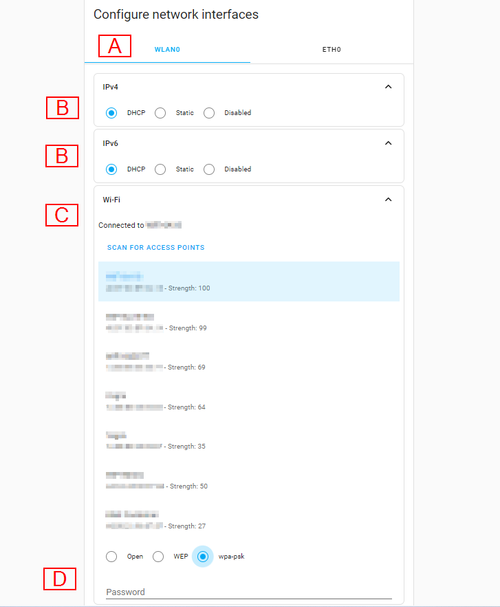Select WEP authentication option
The height and width of the screenshot is (607, 500).
(x=158, y=557)
